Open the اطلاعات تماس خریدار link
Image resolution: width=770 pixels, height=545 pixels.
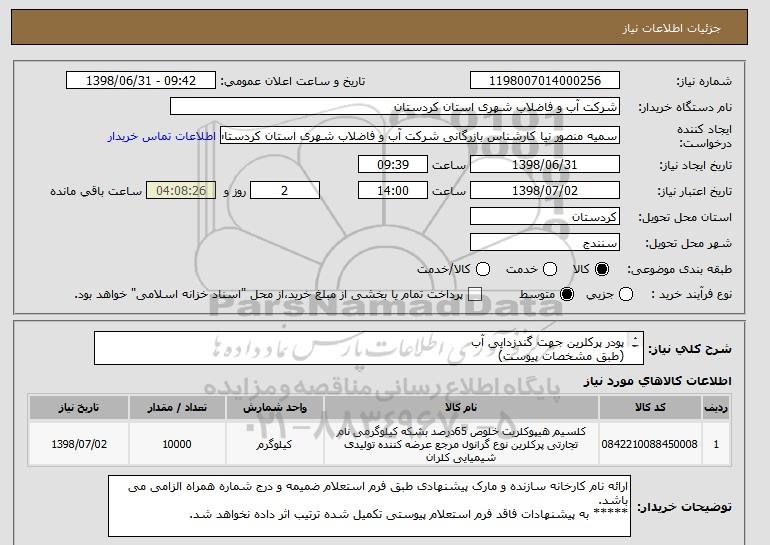(162, 136)
